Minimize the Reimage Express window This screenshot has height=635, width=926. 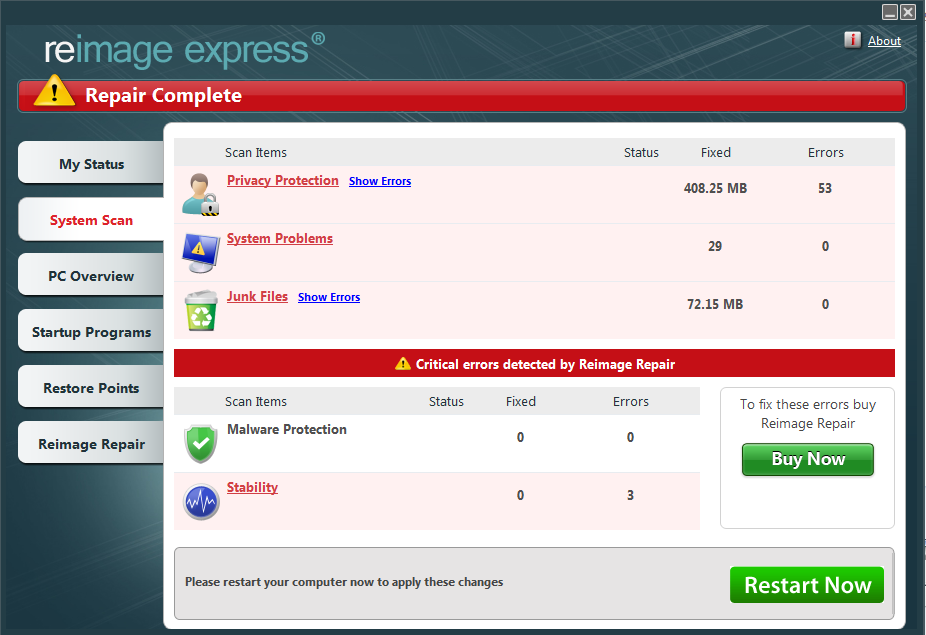(x=890, y=12)
